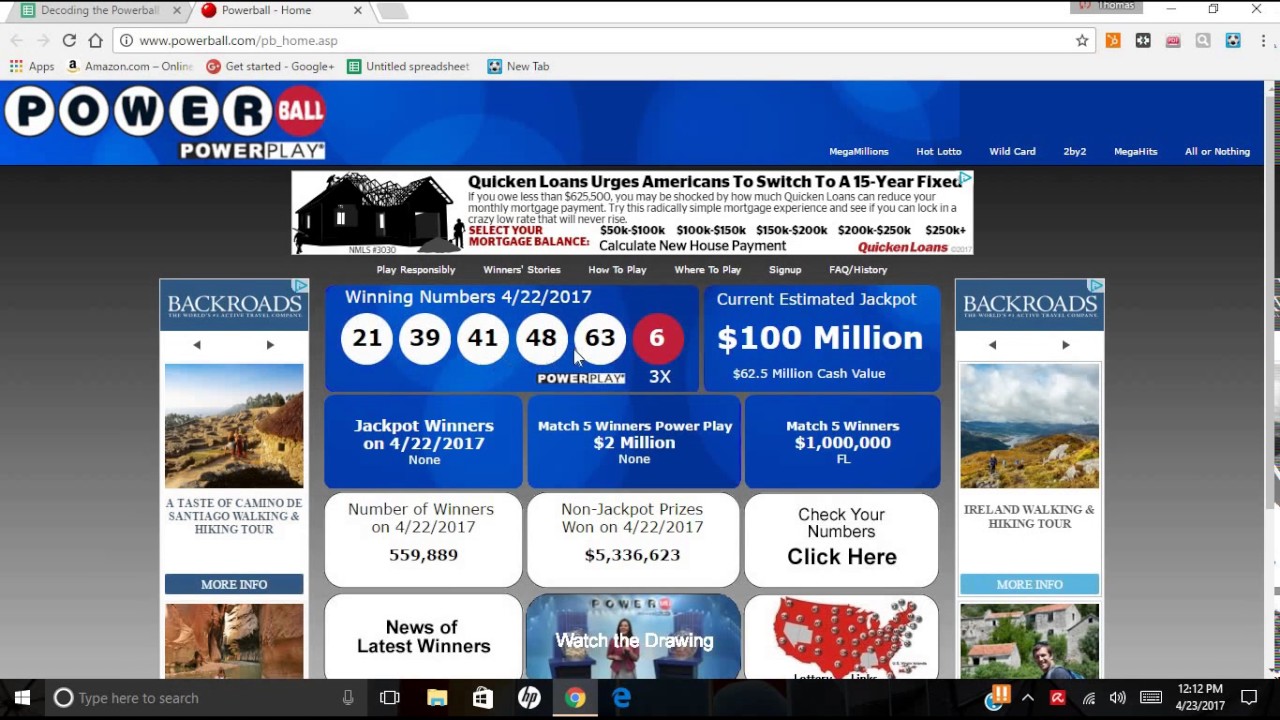Open the All or Nothing menu link
The width and height of the screenshot is (1280, 720).
(1217, 151)
